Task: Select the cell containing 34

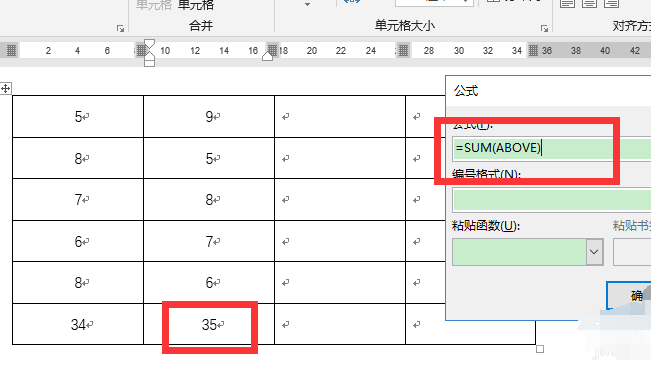Action: click(x=78, y=324)
